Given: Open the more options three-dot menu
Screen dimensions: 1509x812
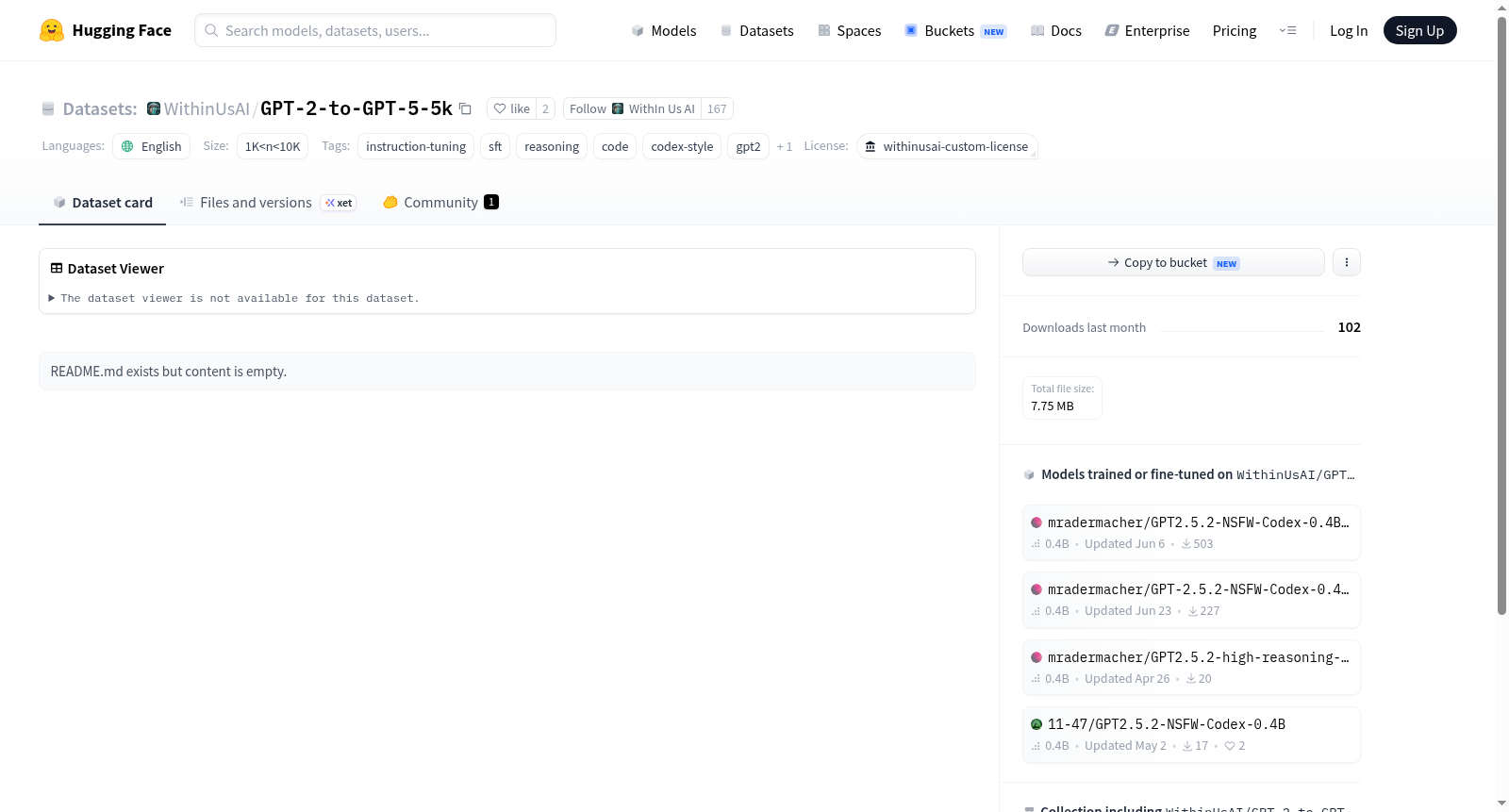Looking at the screenshot, I should pos(1347,262).
